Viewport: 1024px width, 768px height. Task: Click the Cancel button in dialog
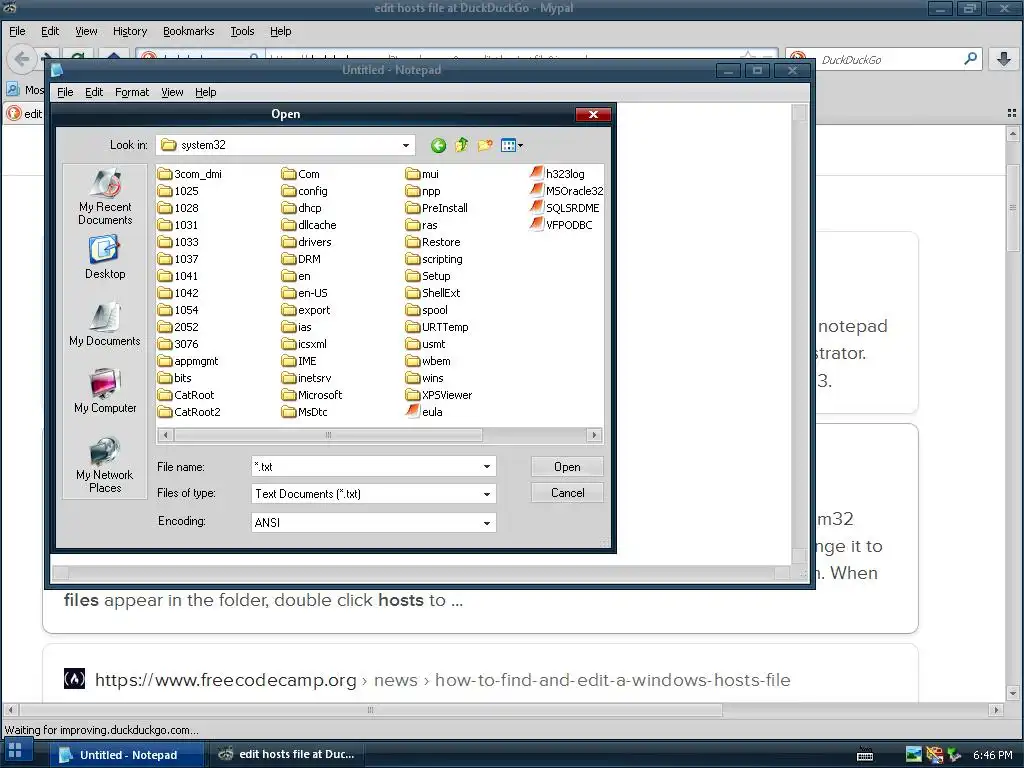point(567,492)
